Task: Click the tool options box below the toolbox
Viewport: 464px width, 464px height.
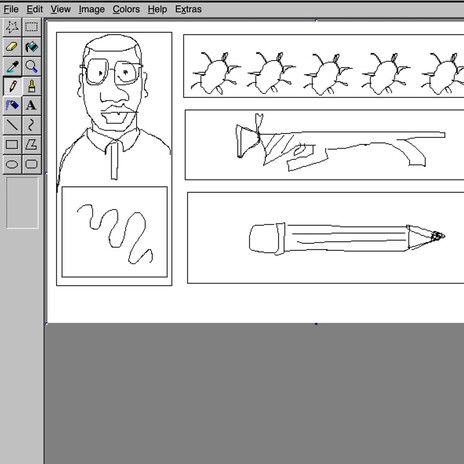Action: coord(22,203)
